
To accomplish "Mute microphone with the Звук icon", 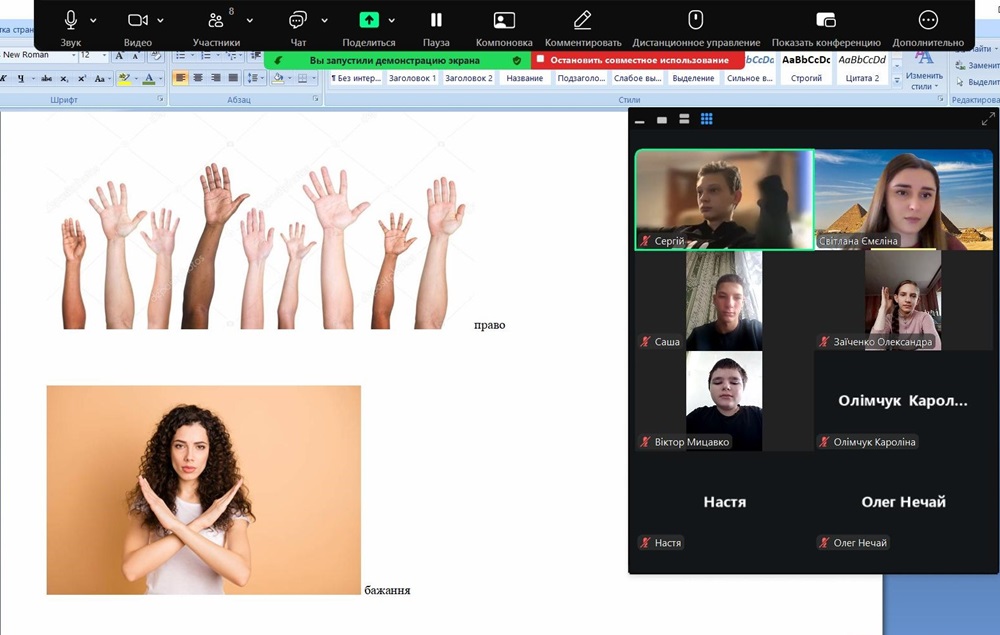I will [x=71, y=20].
